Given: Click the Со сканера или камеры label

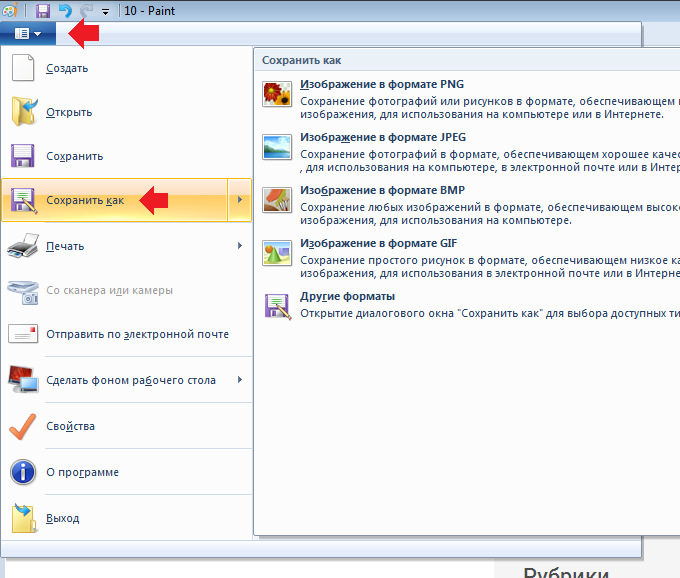Looking at the screenshot, I should (109, 291).
